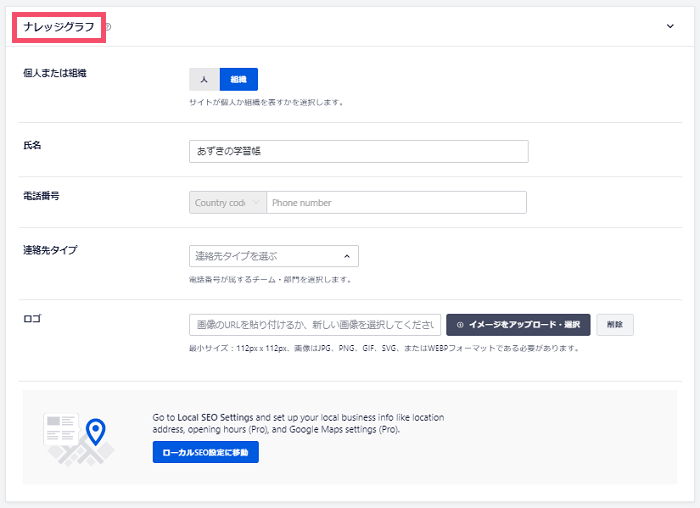Click the ロゴ label
Viewport: 700px width, 508px height.
(32, 319)
